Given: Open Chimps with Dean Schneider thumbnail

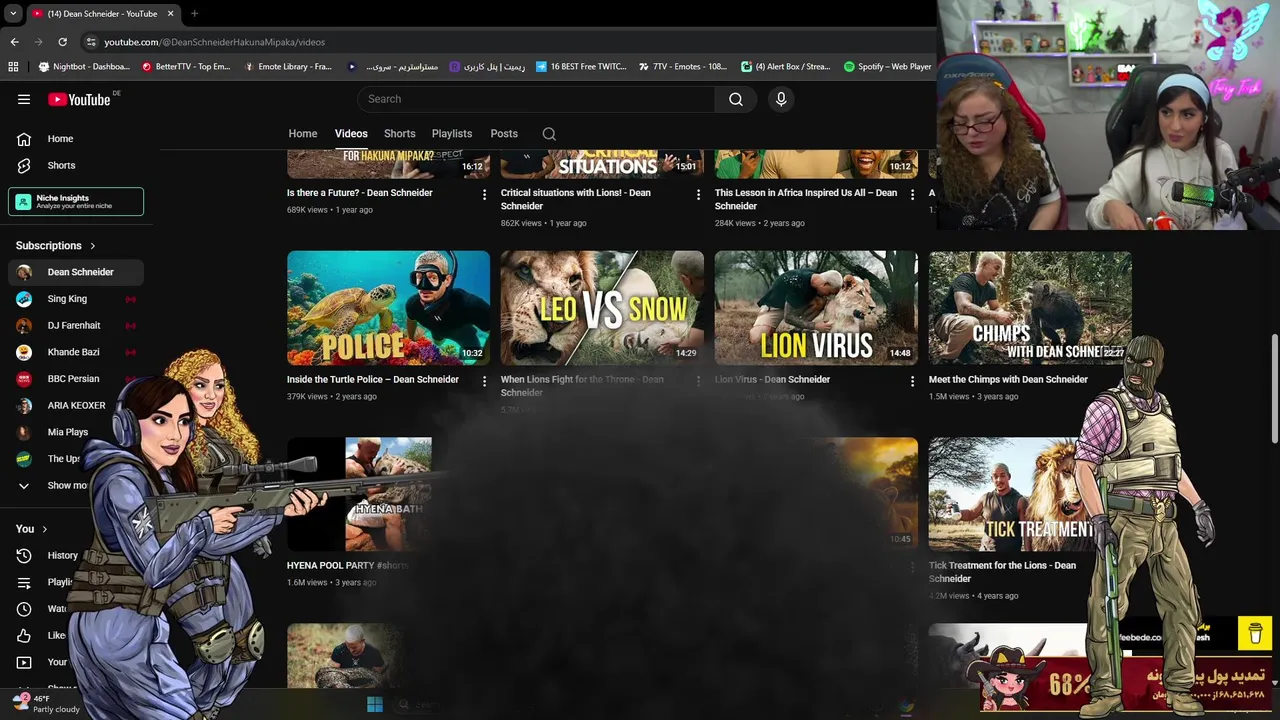Looking at the screenshot, I should click(1030, 308).
